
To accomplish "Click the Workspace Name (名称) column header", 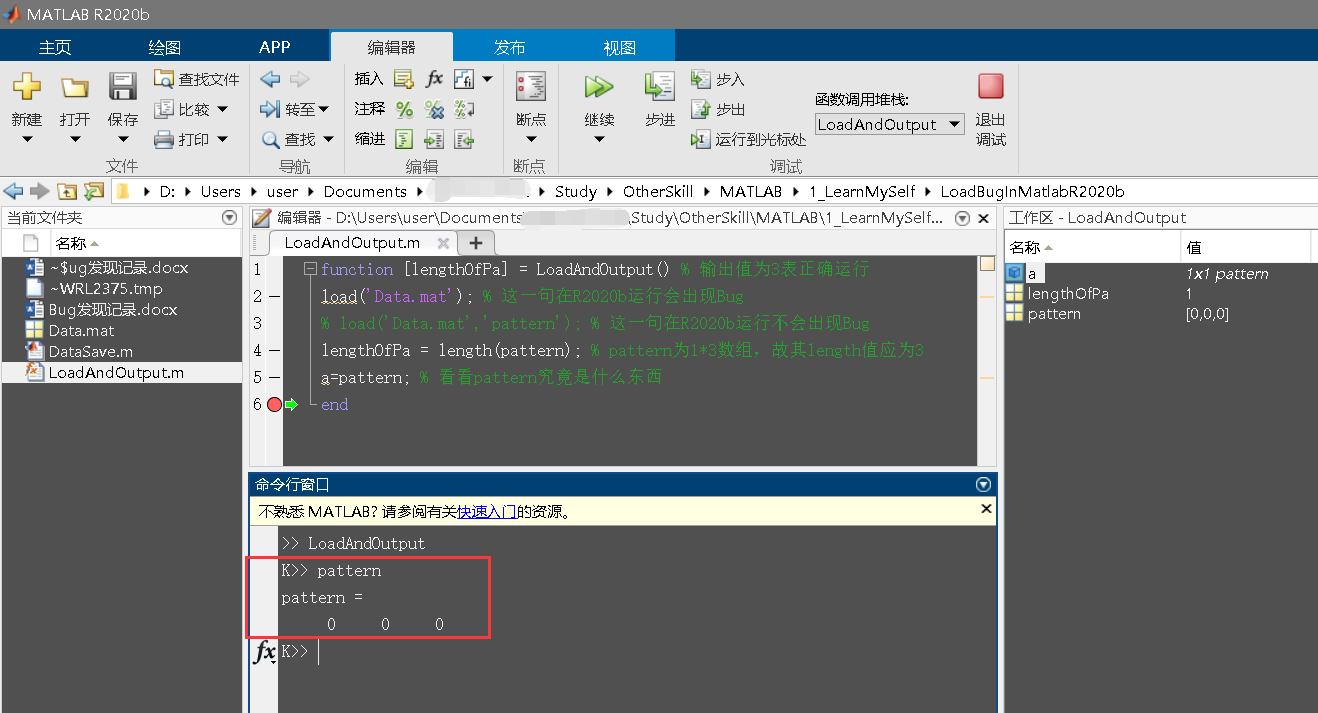I will point(1092,247).
